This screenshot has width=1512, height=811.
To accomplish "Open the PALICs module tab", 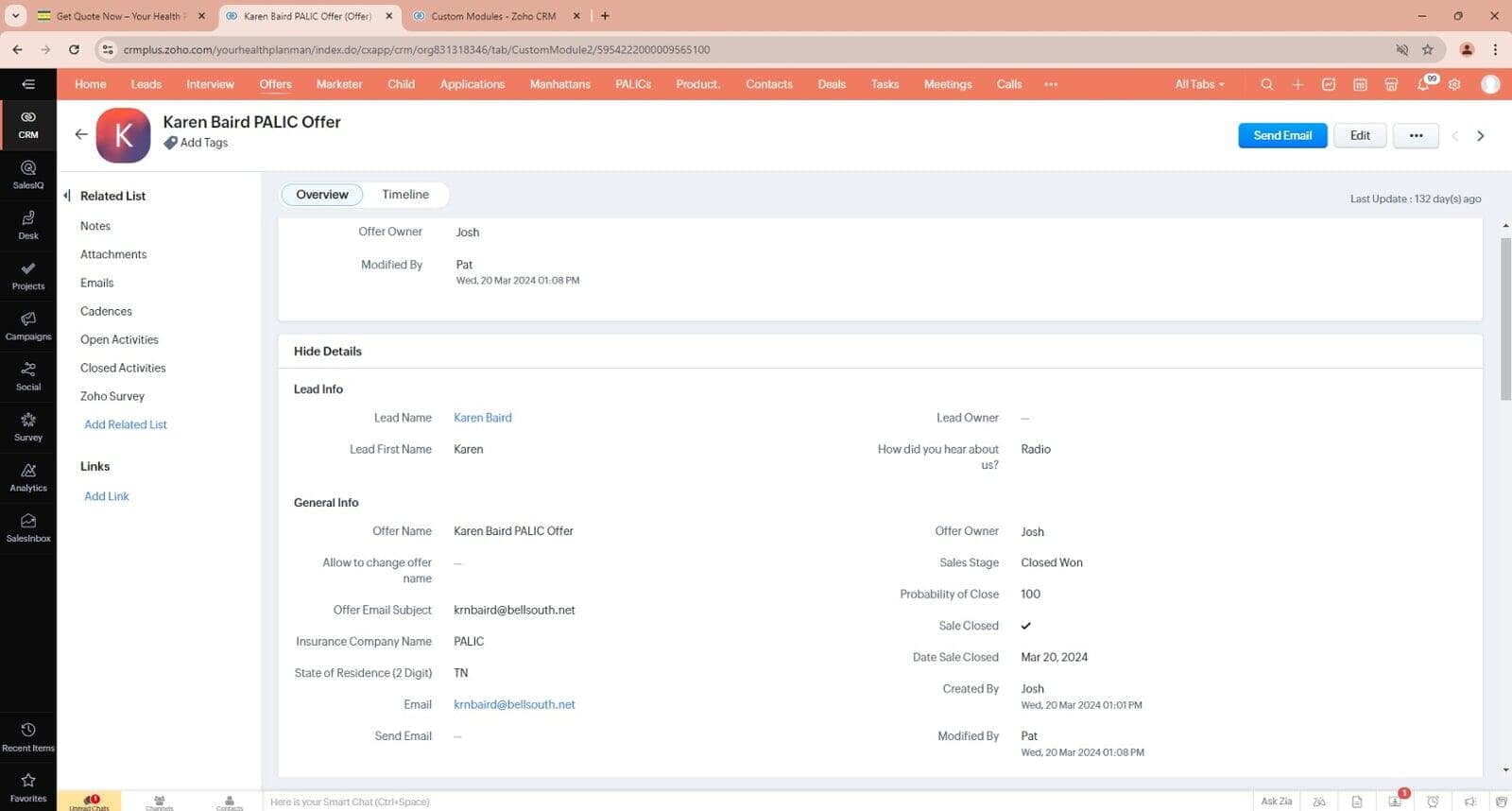I will click(632, 84).
